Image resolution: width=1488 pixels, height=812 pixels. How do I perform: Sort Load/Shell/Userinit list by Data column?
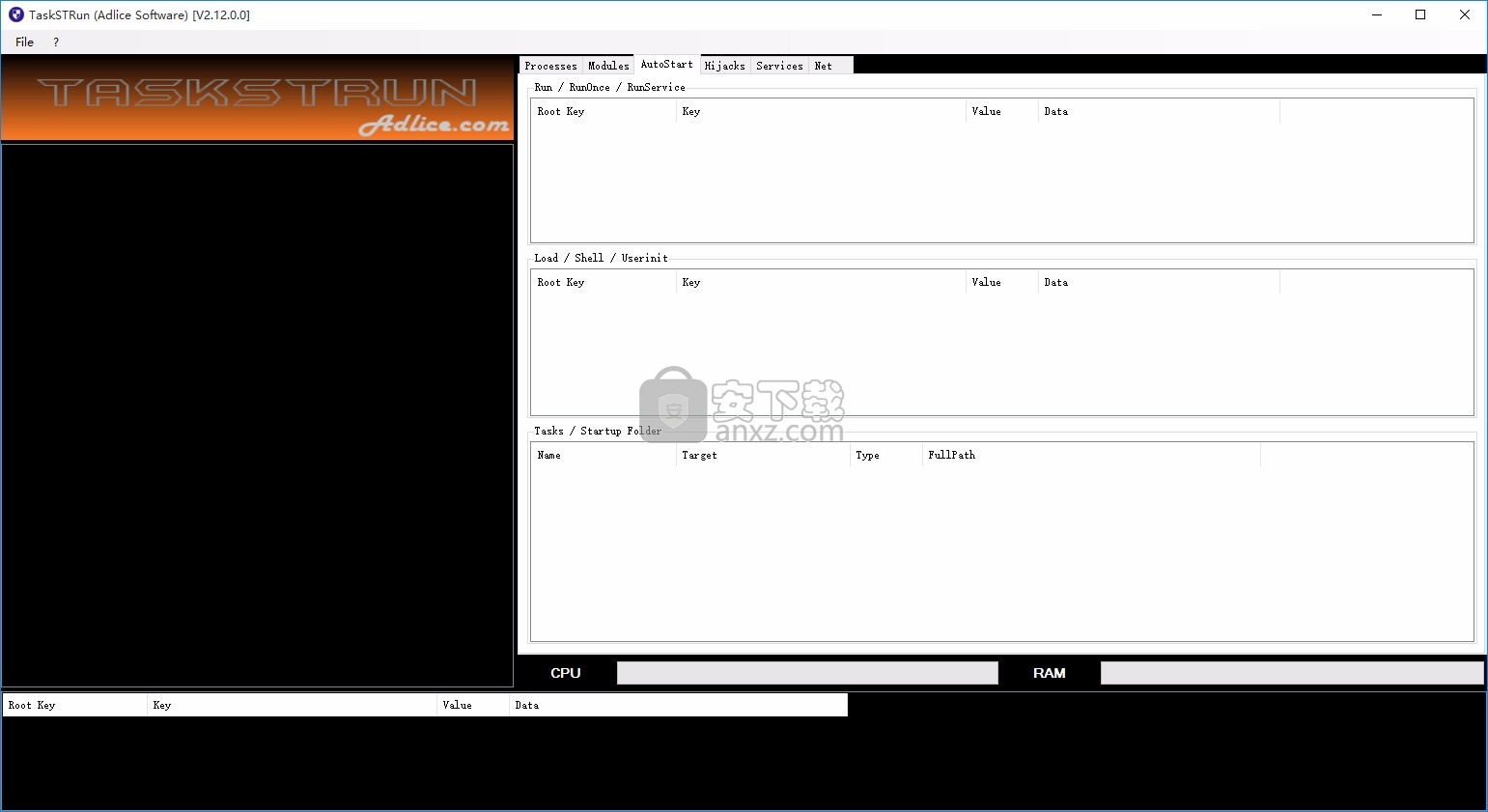(x=1160, y=282)
